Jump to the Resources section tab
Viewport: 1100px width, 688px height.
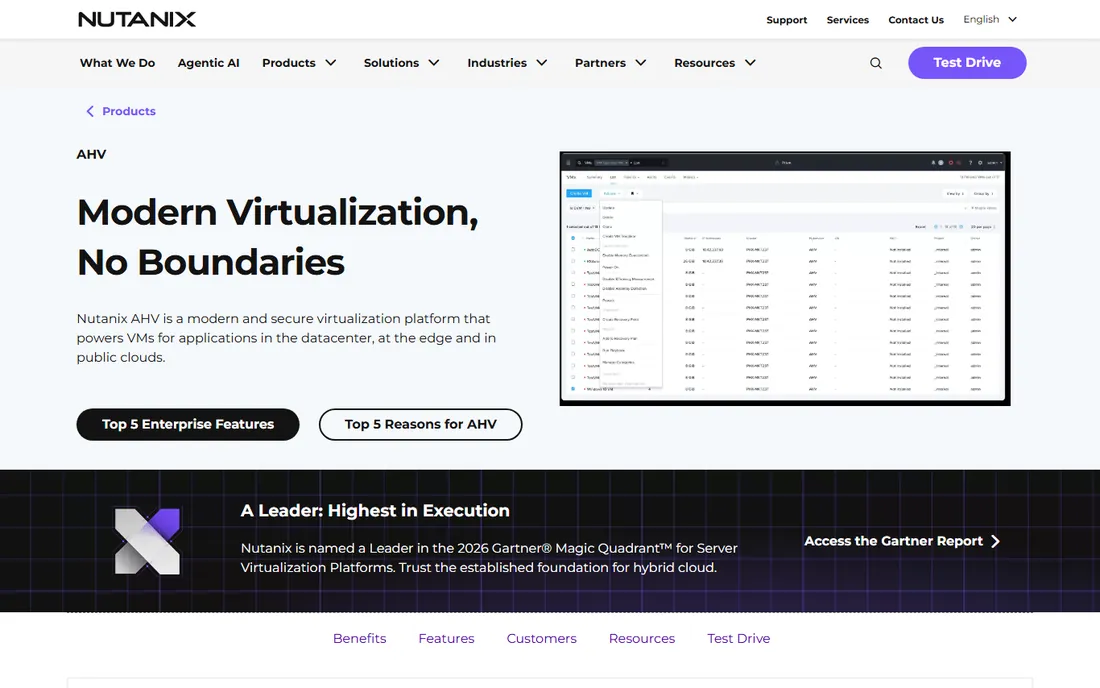point(642,639)
